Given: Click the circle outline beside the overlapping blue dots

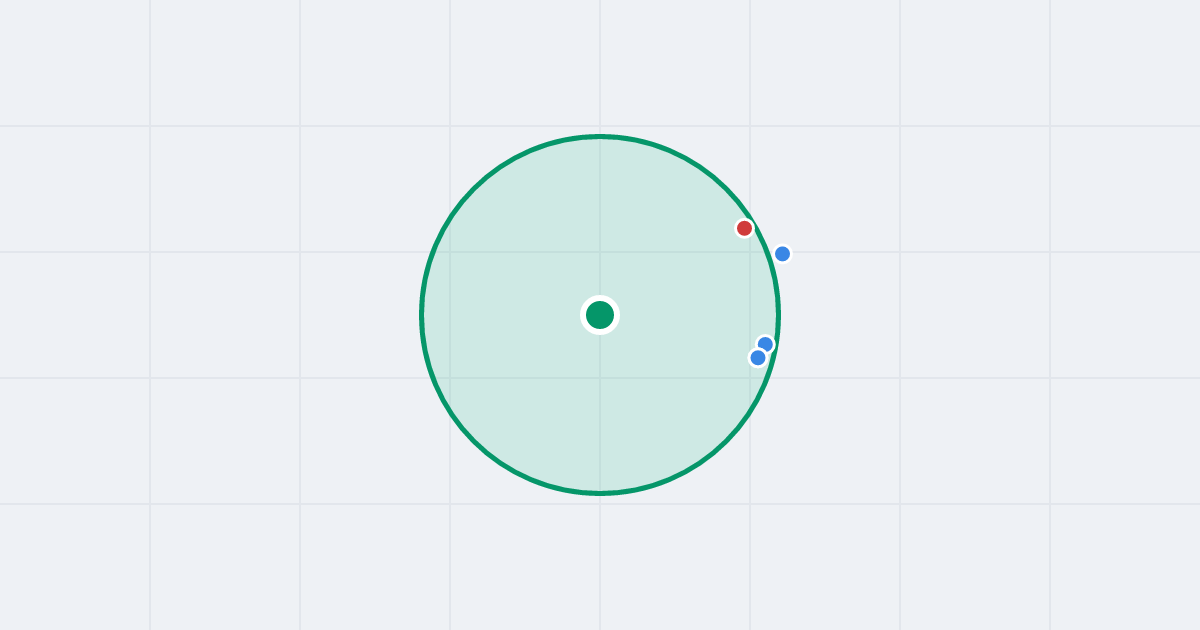Looking at the screenshot, I should click(775, 347).
